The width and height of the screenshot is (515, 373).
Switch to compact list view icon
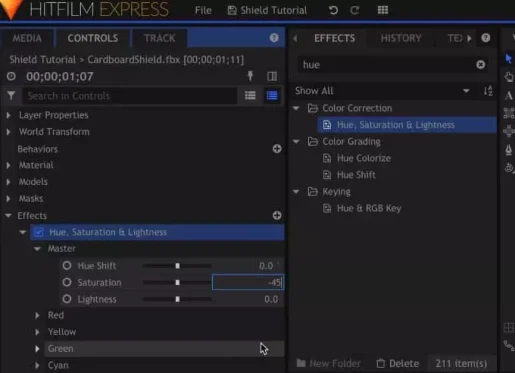(x=250, y=96)
